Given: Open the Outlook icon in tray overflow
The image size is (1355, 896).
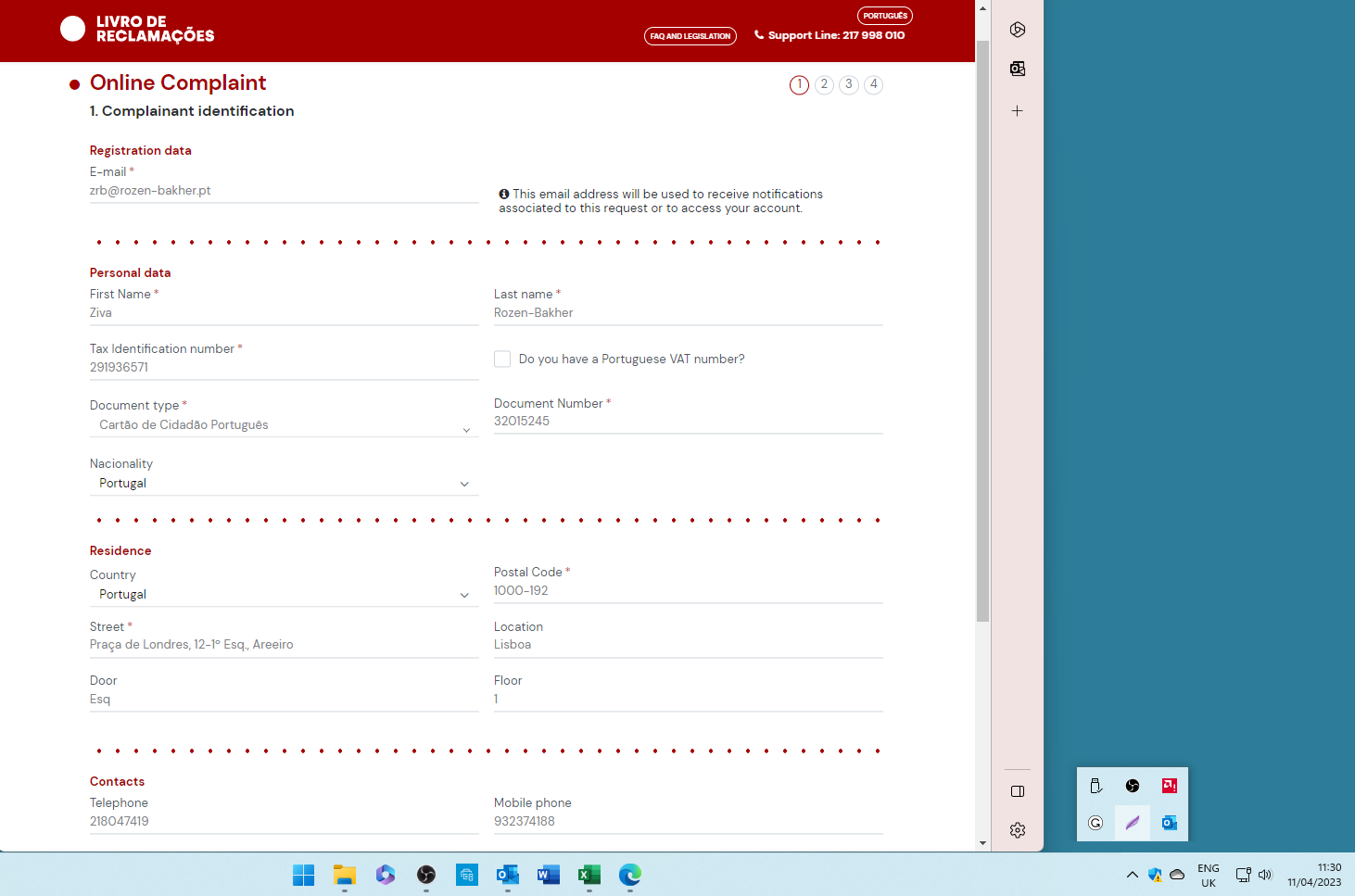Looking at the screenshot, I should click(1170, 823).
